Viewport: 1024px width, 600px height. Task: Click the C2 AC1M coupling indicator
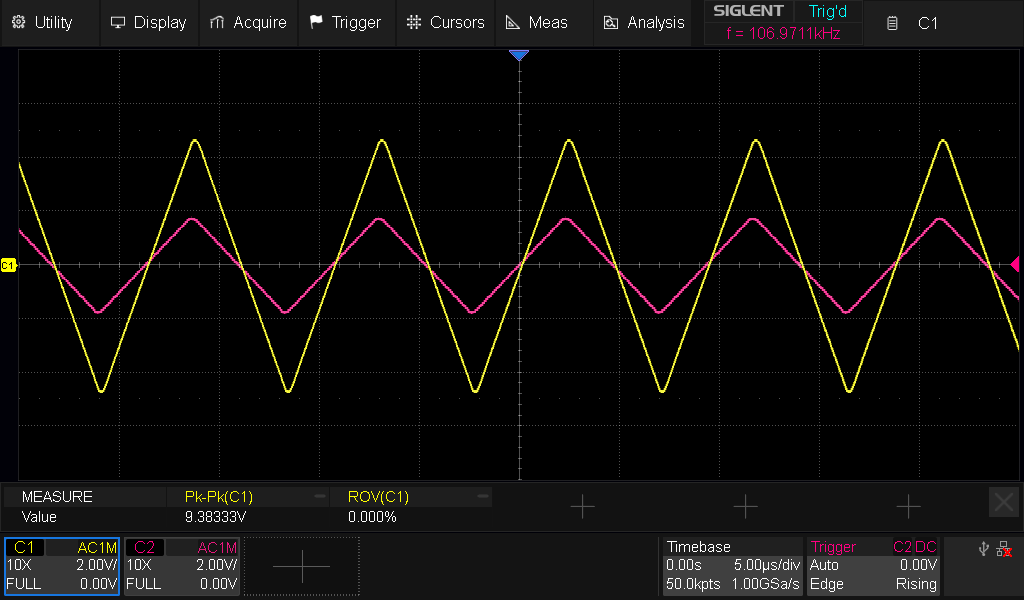coord(217,547)
